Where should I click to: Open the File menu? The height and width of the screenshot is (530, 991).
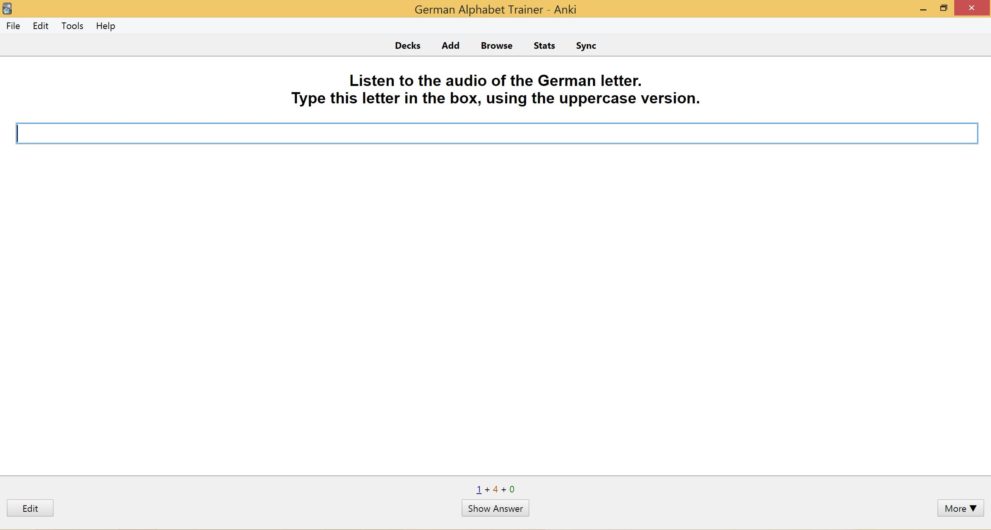[13, 26]
